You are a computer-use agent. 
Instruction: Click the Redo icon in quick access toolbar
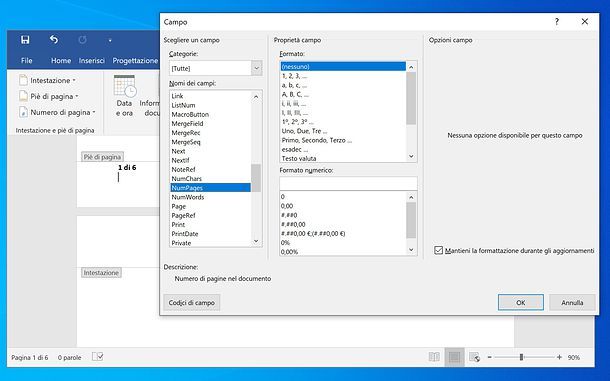[x=82, y=40]
